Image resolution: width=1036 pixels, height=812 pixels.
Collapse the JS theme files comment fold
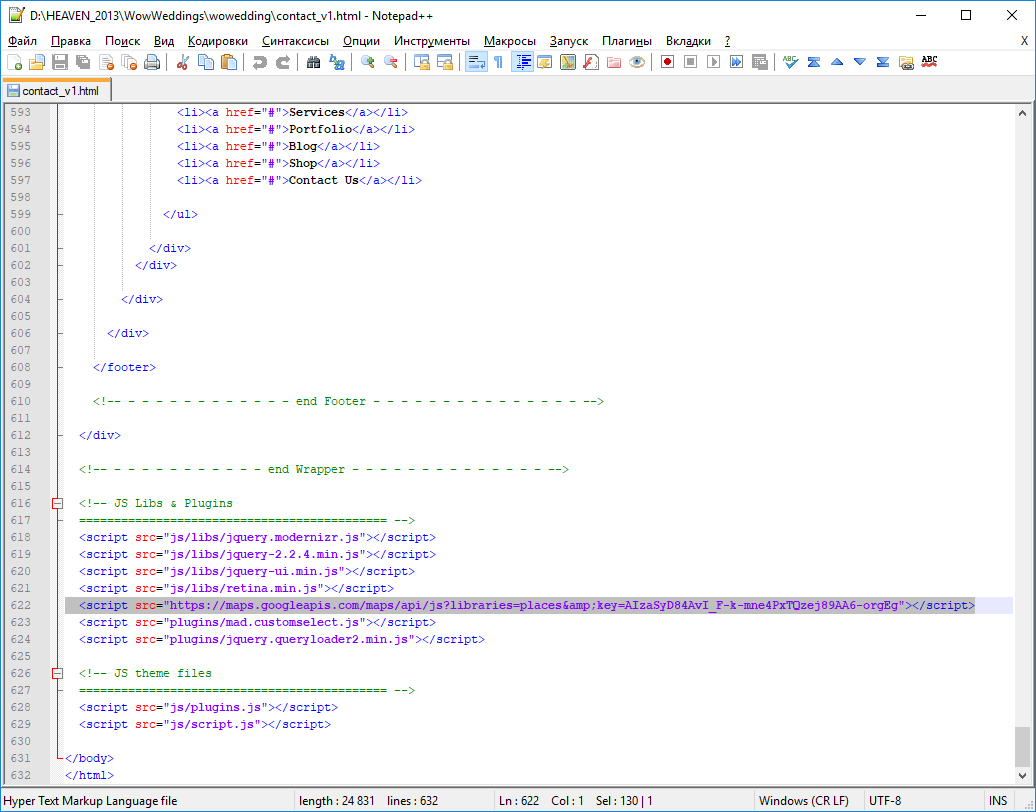tap(58, 674)
